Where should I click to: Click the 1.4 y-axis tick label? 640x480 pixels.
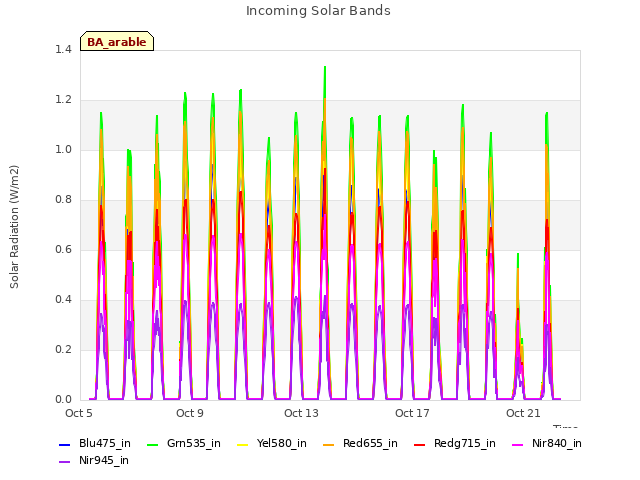click(63, 50)
